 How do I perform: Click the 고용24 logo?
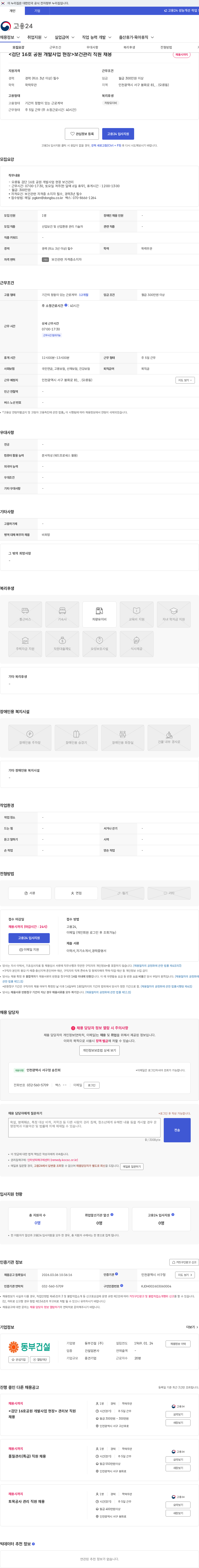[x=16, y=26]
